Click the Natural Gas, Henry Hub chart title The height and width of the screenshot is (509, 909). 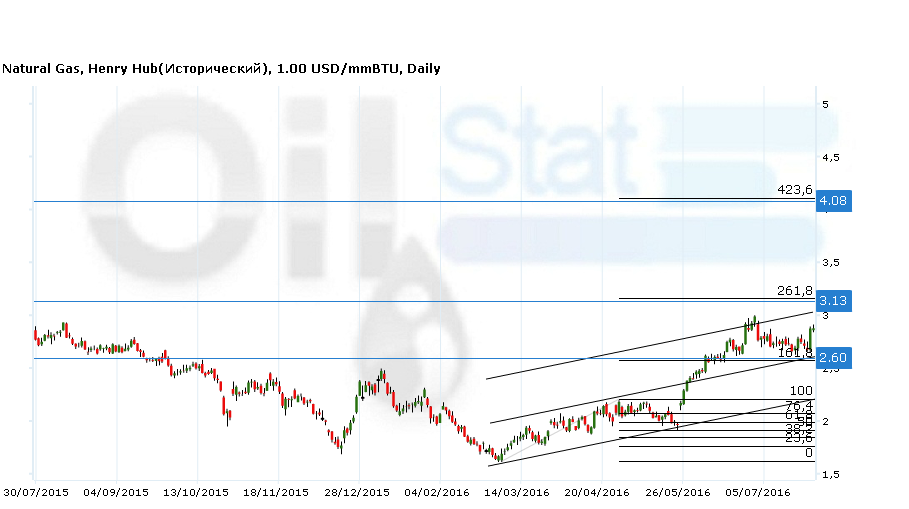221,69
